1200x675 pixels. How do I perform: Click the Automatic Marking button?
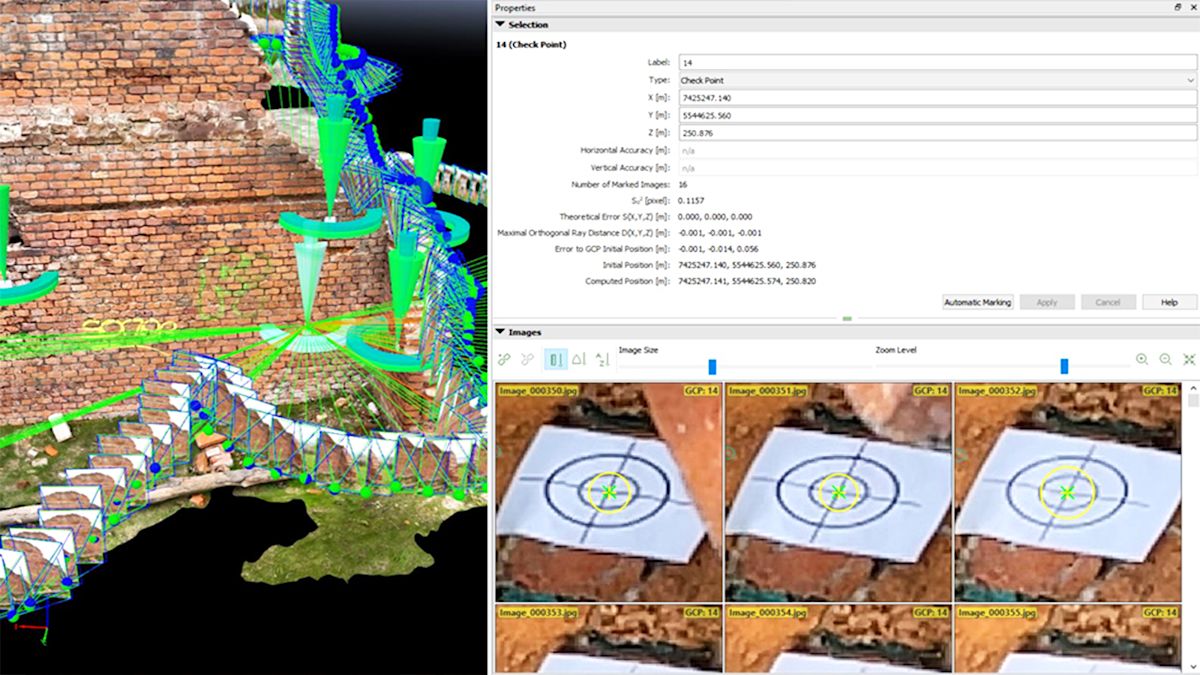coord(977,301)
